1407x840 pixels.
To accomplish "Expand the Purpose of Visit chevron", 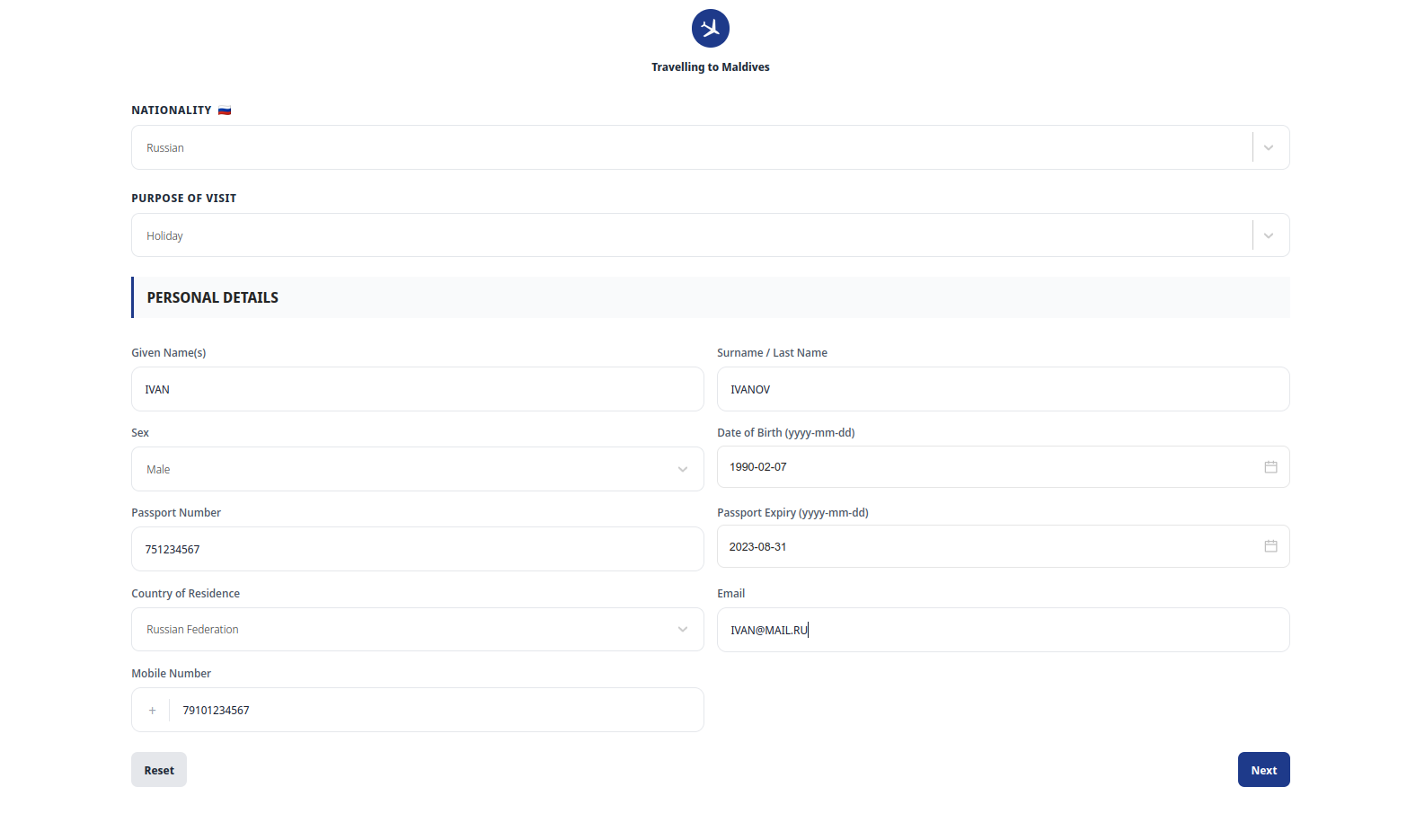I will pyautogui.click(x=1268, y=236).
